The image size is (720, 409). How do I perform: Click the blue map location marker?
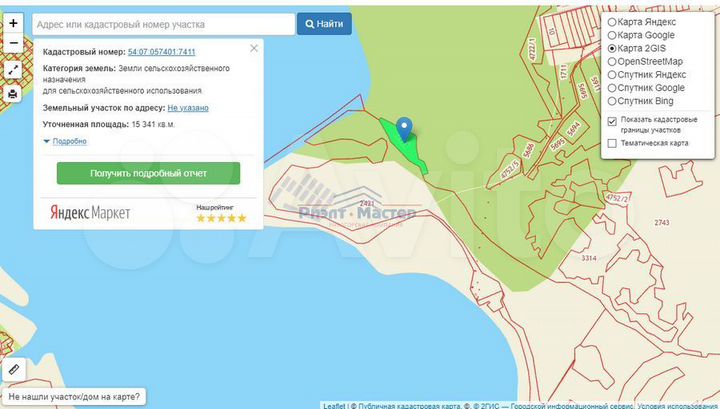point(404,129)
